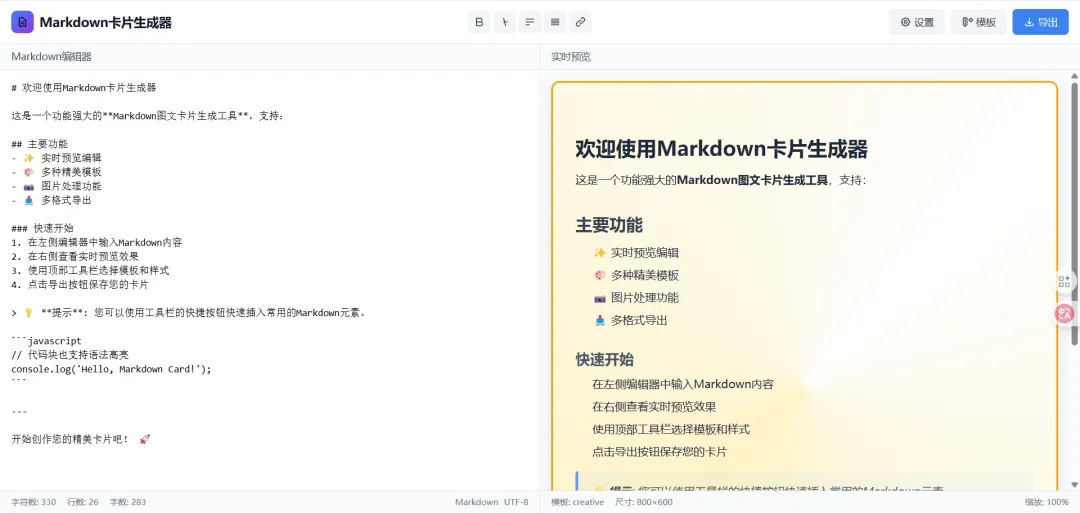Click '点击导出按钮保存您的卡片' in the preview
Screen dimensions: 1080x513
(659, 452)
